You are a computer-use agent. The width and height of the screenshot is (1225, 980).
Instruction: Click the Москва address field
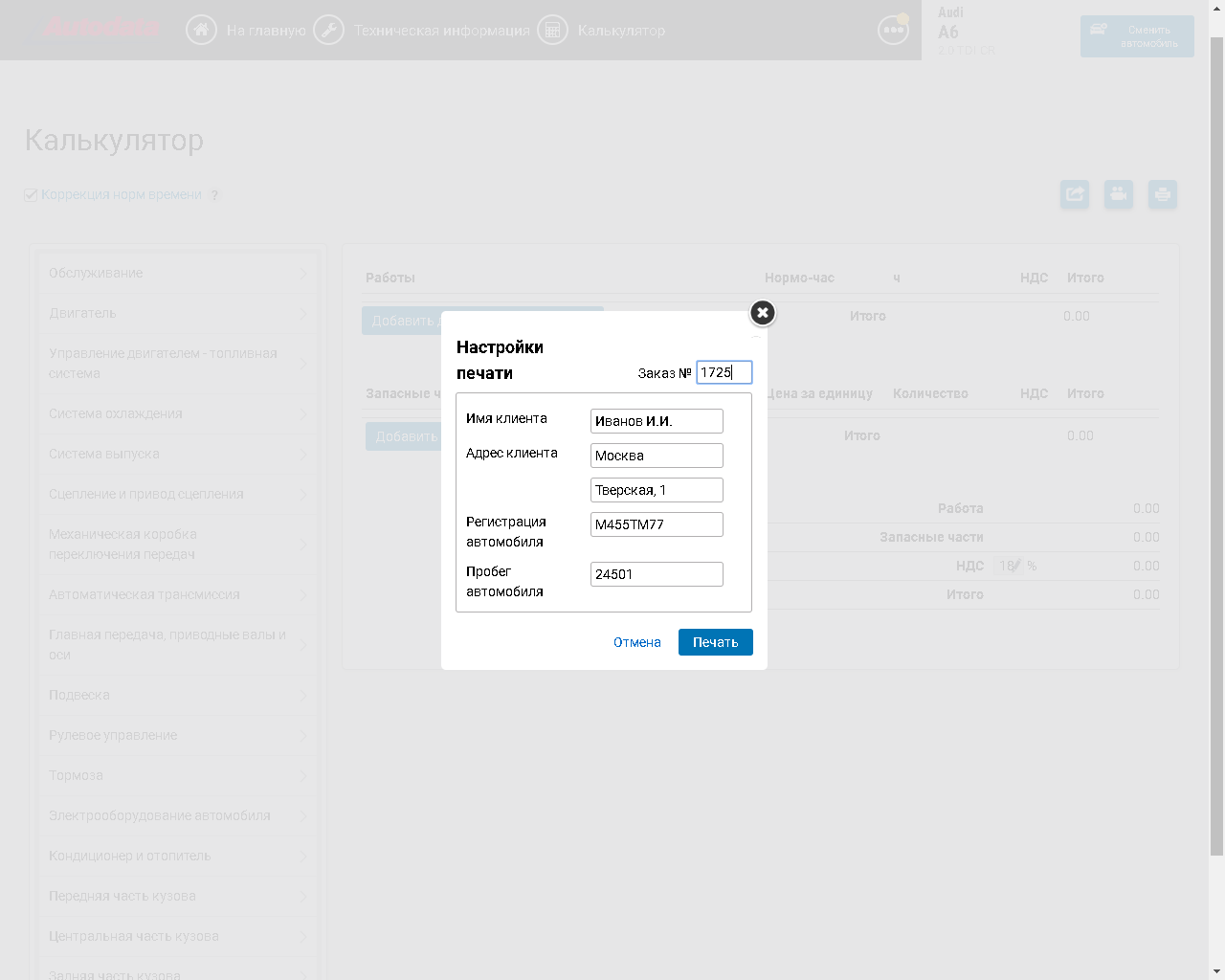(x=657, y=456)
